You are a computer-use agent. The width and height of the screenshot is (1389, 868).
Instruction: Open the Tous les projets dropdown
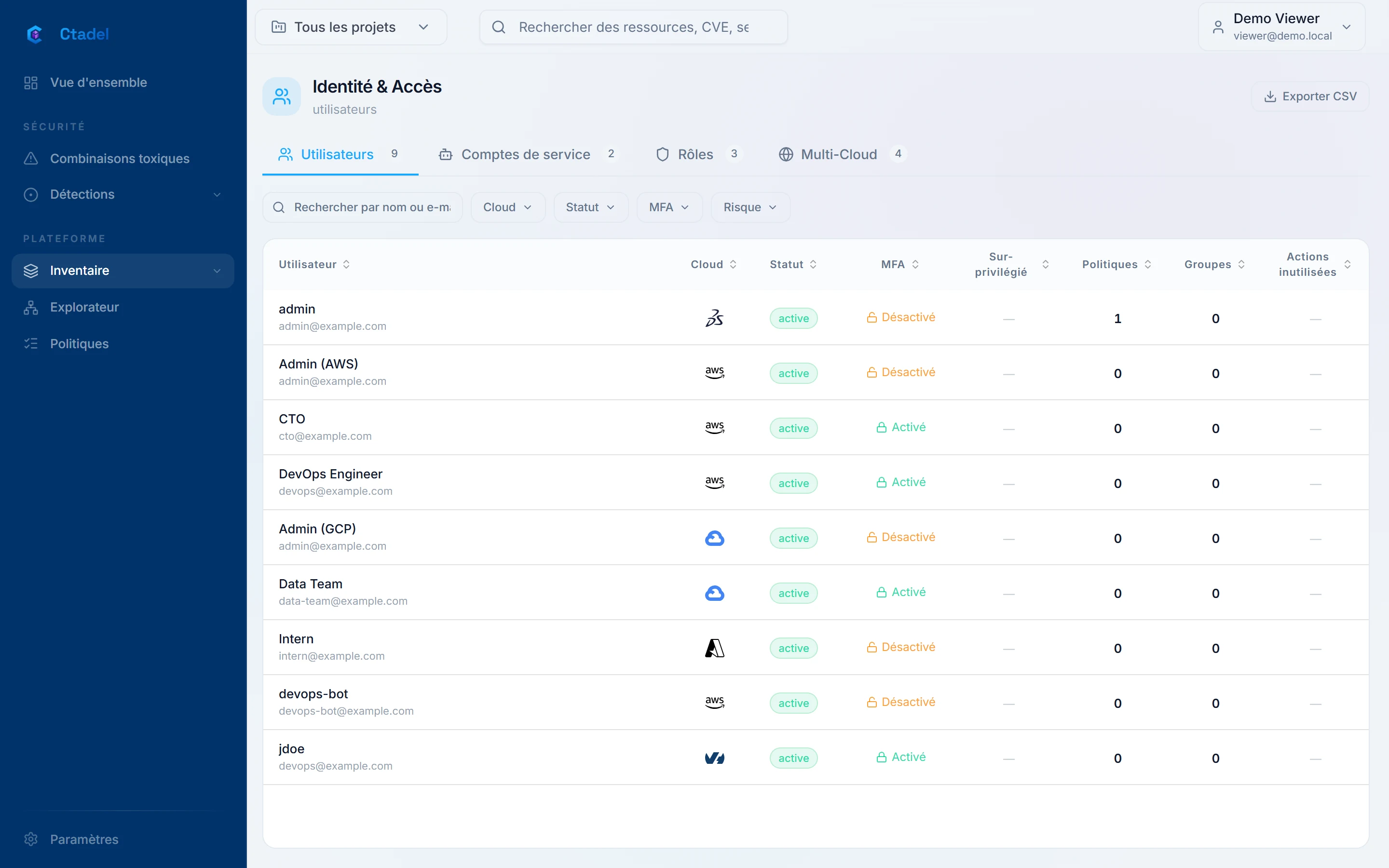(x=351, y=27)
